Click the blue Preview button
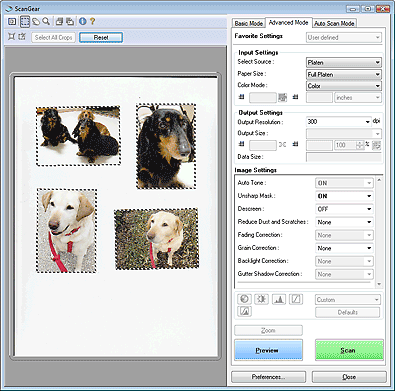 pyautogui.click(x=268, y=350)
